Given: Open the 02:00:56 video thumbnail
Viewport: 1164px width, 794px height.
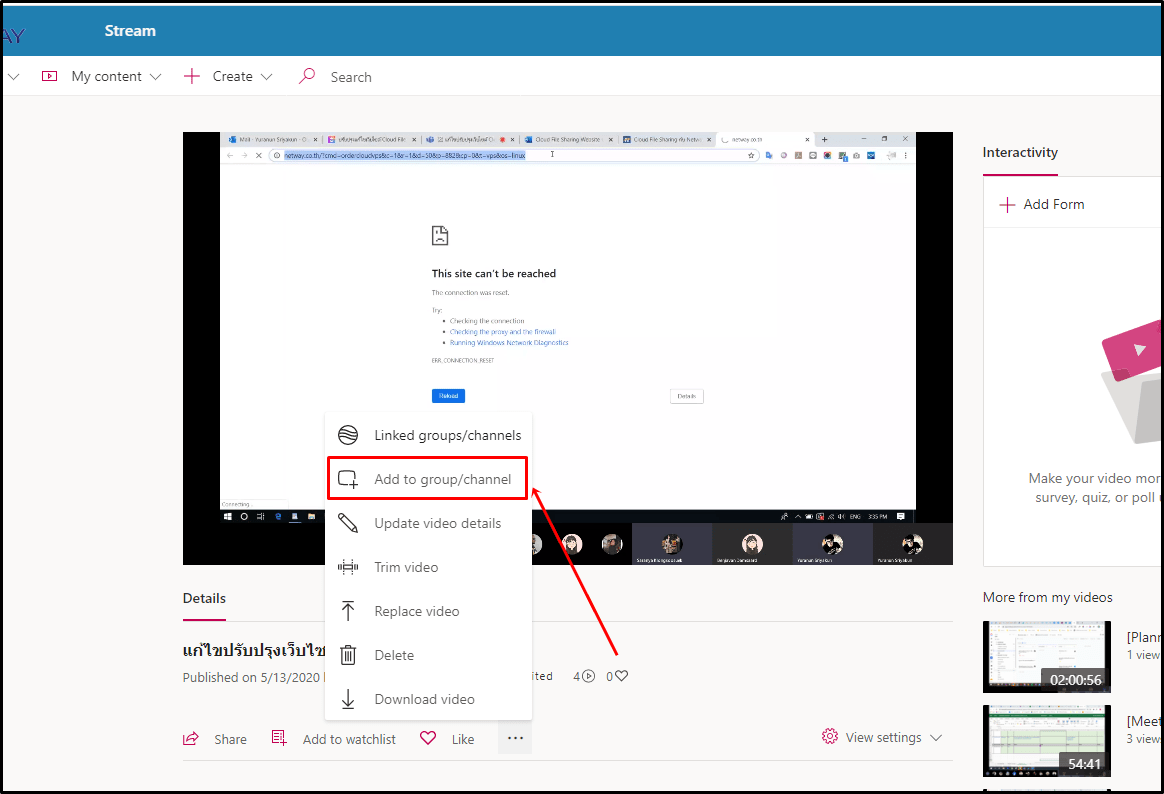Looking at the screenshot, I should [x=1046, y=656].
